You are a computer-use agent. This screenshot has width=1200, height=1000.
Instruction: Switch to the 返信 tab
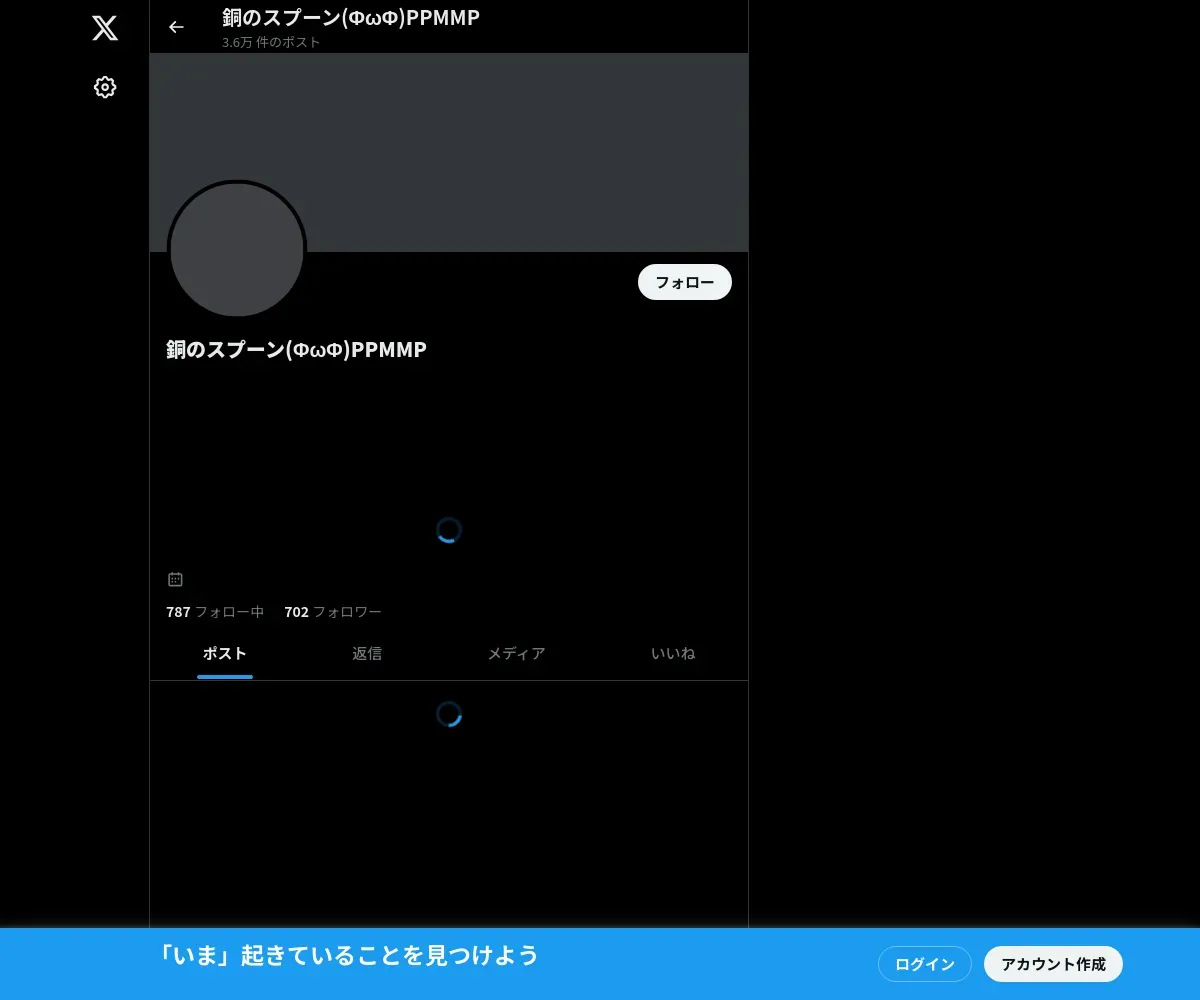pyautogui.click(x=367, y=654)
